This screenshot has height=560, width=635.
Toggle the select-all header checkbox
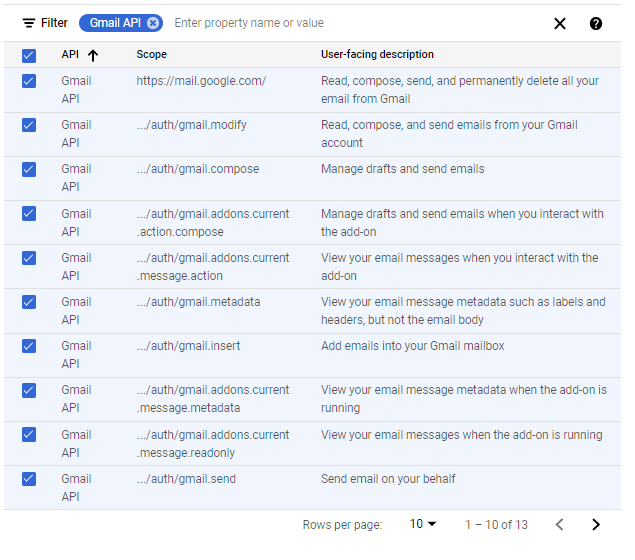[29, 55]
